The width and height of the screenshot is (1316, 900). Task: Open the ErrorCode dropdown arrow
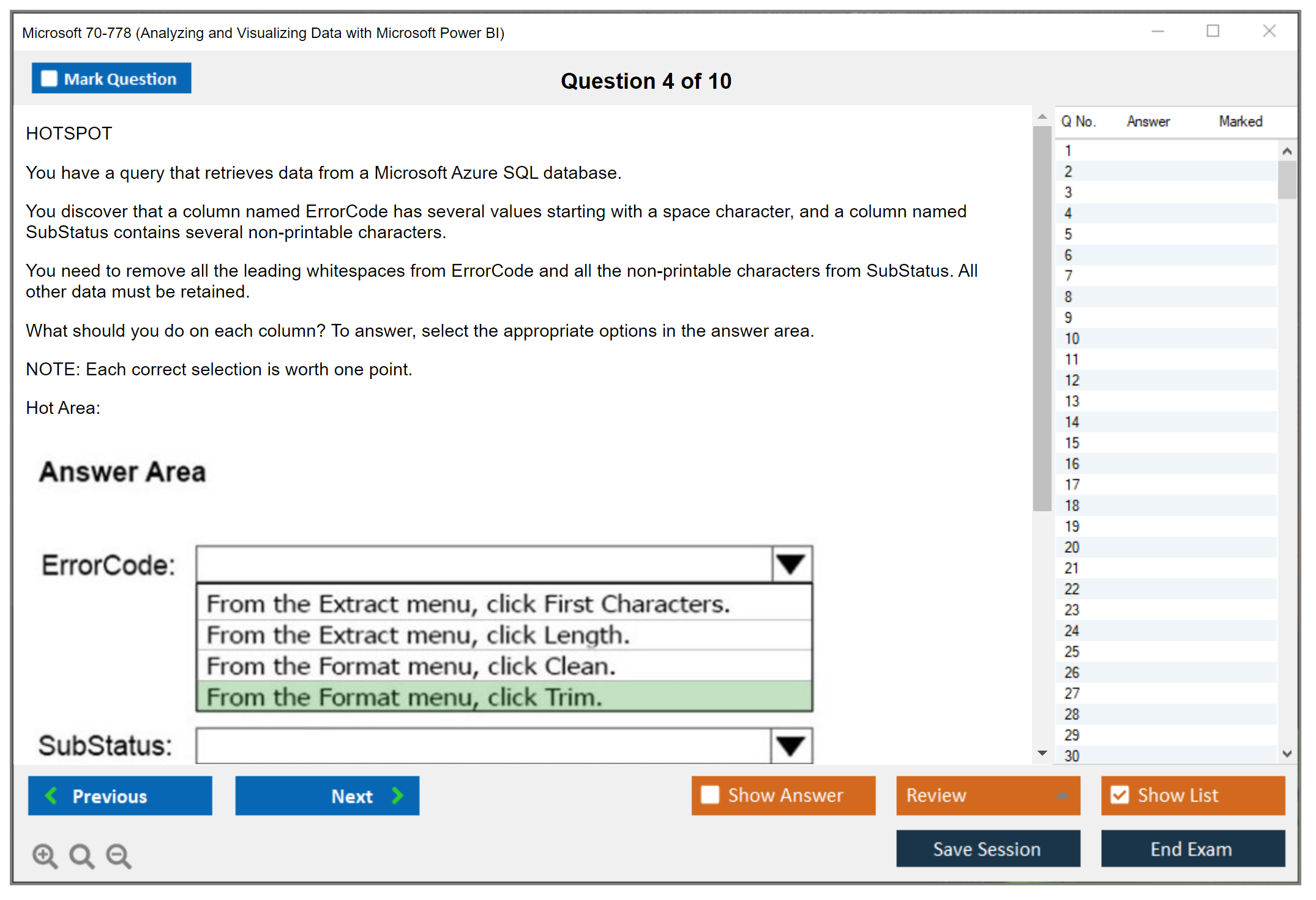(791, 564)
